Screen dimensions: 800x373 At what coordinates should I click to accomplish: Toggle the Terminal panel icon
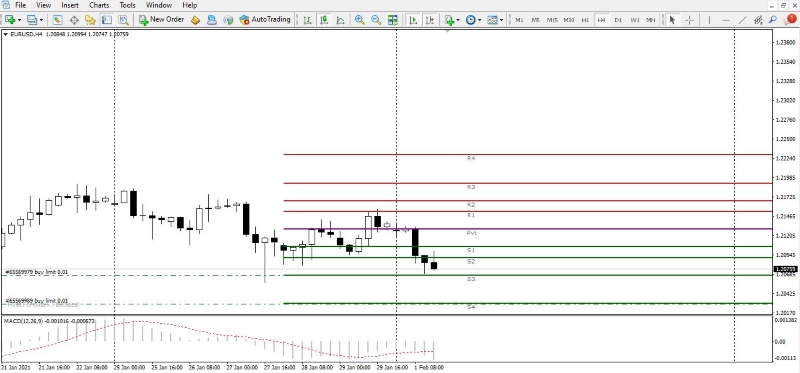tap(107, 20)
